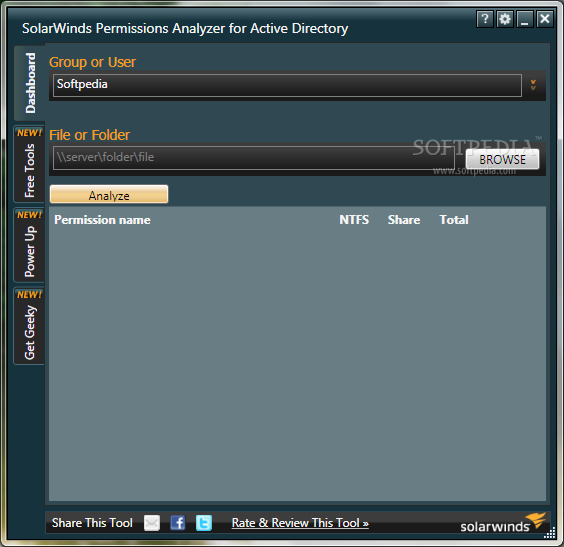This screenshot has width=564, height=547.
Task: Focus the Group or User input field
Action: pyautogui.click(x=287, y=85)
